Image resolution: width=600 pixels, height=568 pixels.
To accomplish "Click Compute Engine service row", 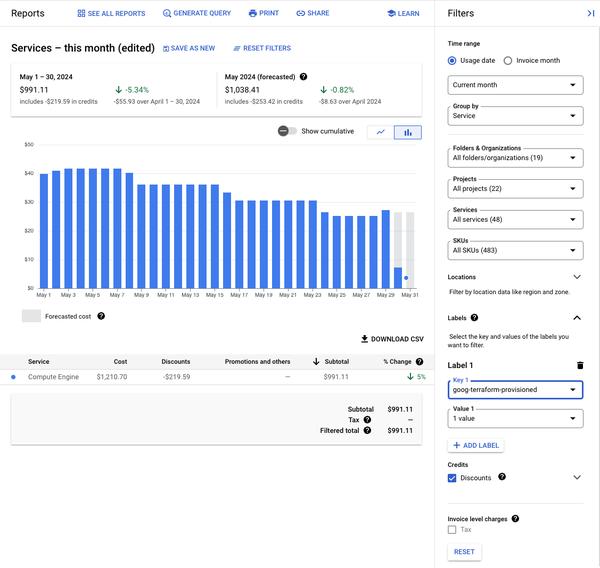I will click(x=217, y=377).
